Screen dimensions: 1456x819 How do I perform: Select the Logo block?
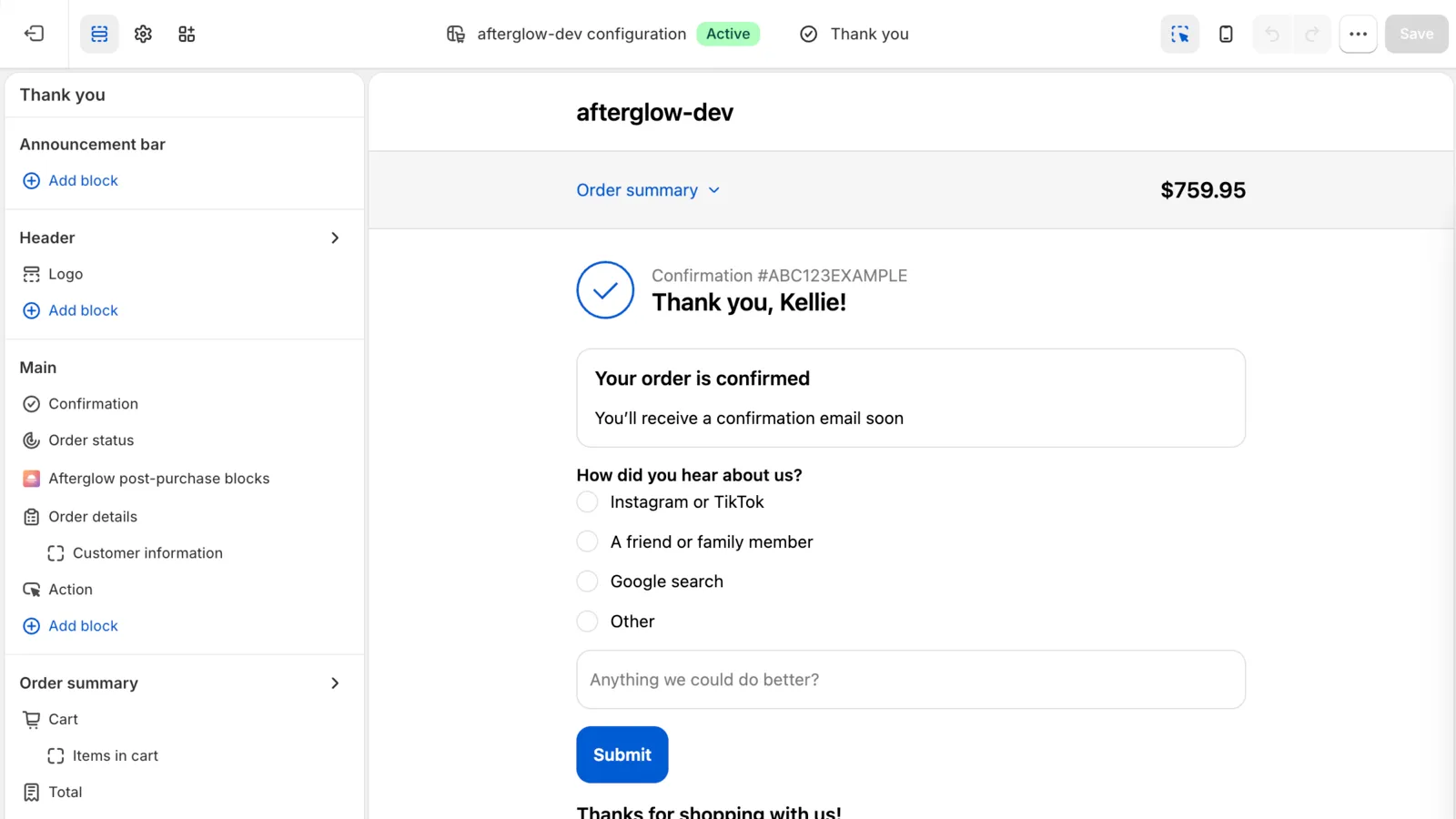pos(53,274)
